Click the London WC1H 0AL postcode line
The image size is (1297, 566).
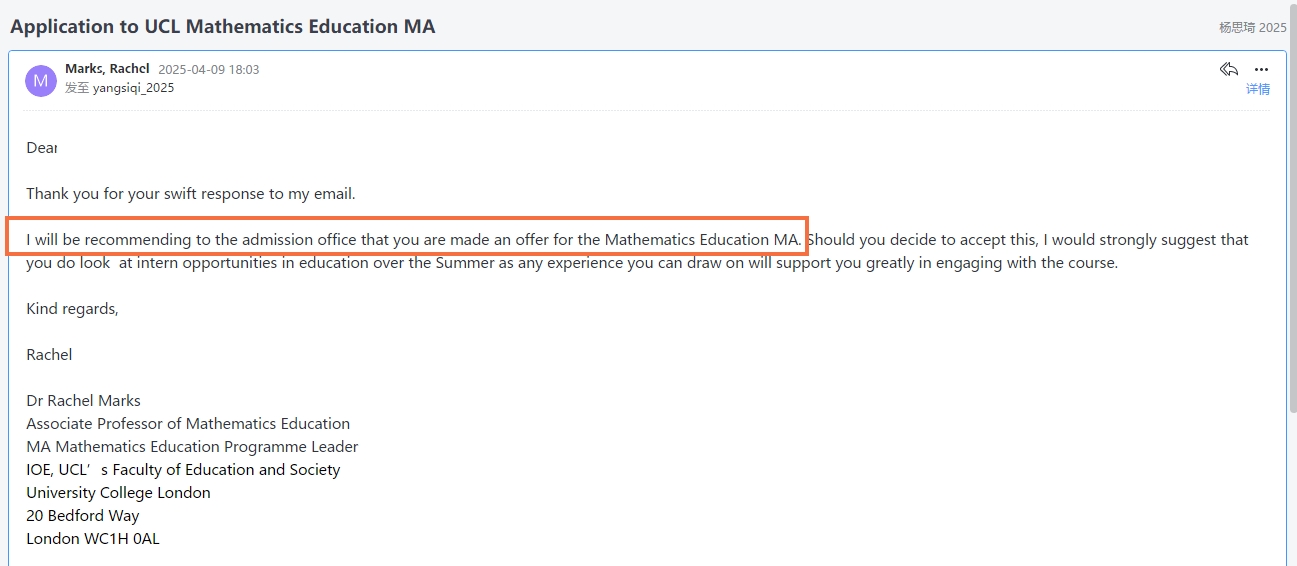coord(93,539)
